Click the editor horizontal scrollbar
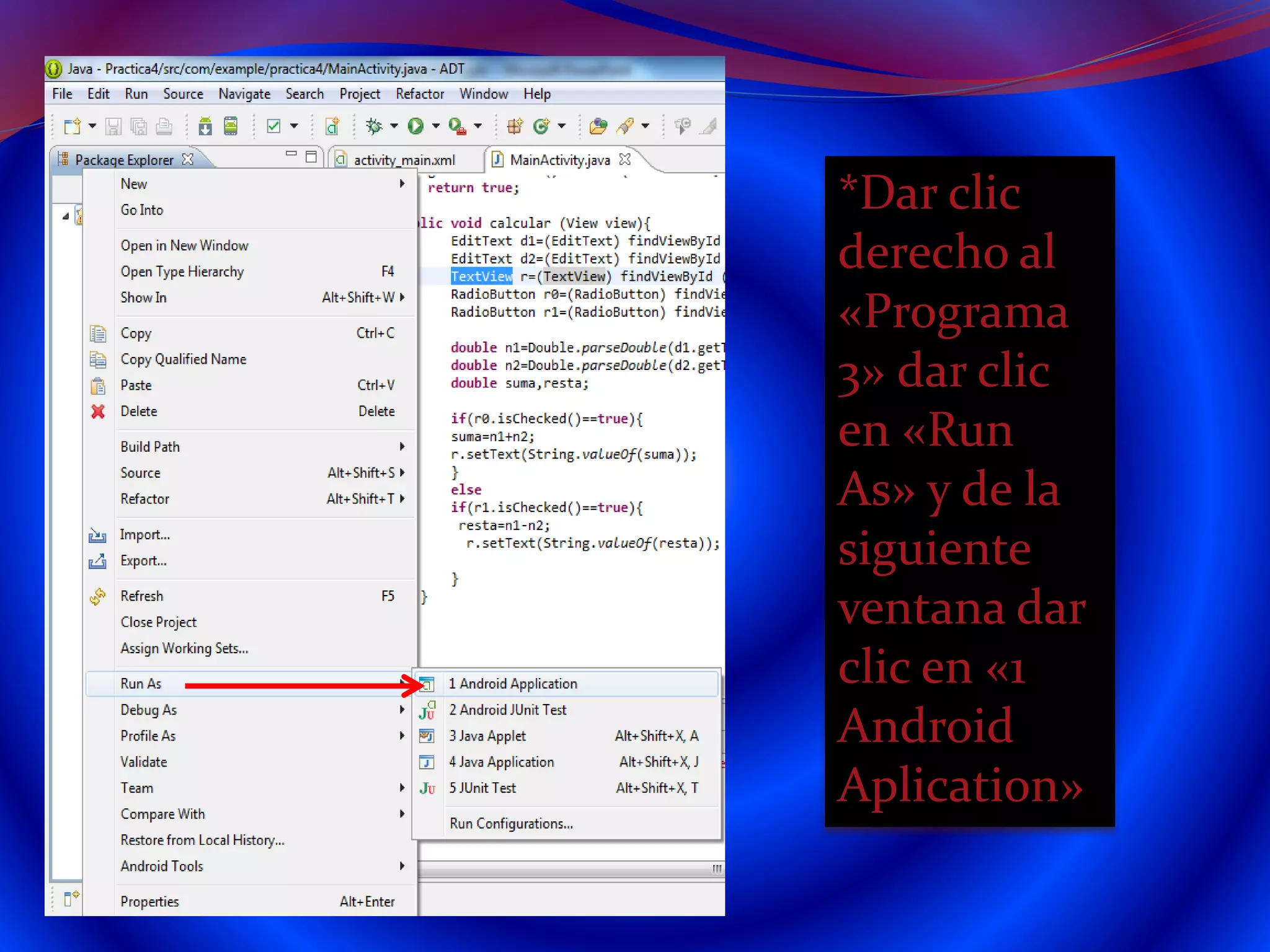The image size is (1270, 952). (x=571, y=869)
